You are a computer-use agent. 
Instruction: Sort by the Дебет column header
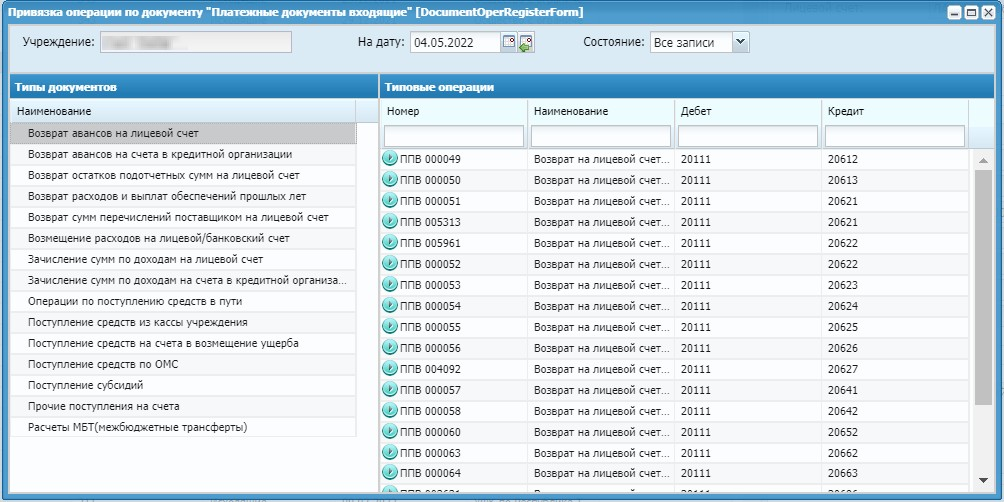(748, 111)
